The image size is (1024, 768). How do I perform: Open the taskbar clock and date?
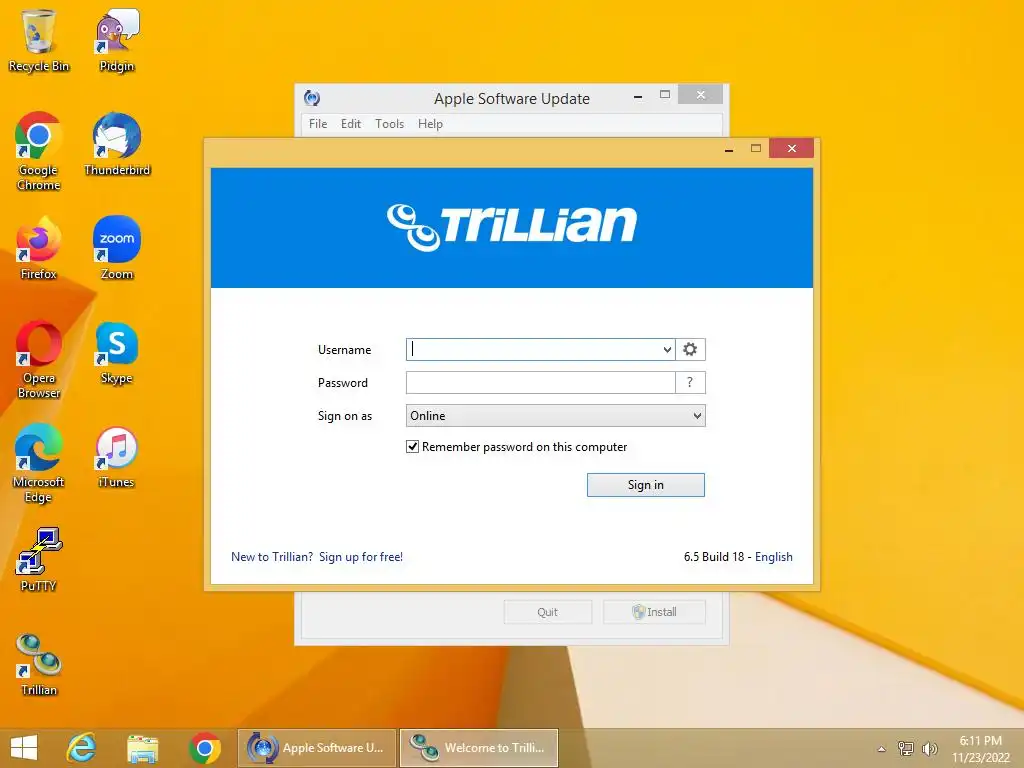[980, 749]
